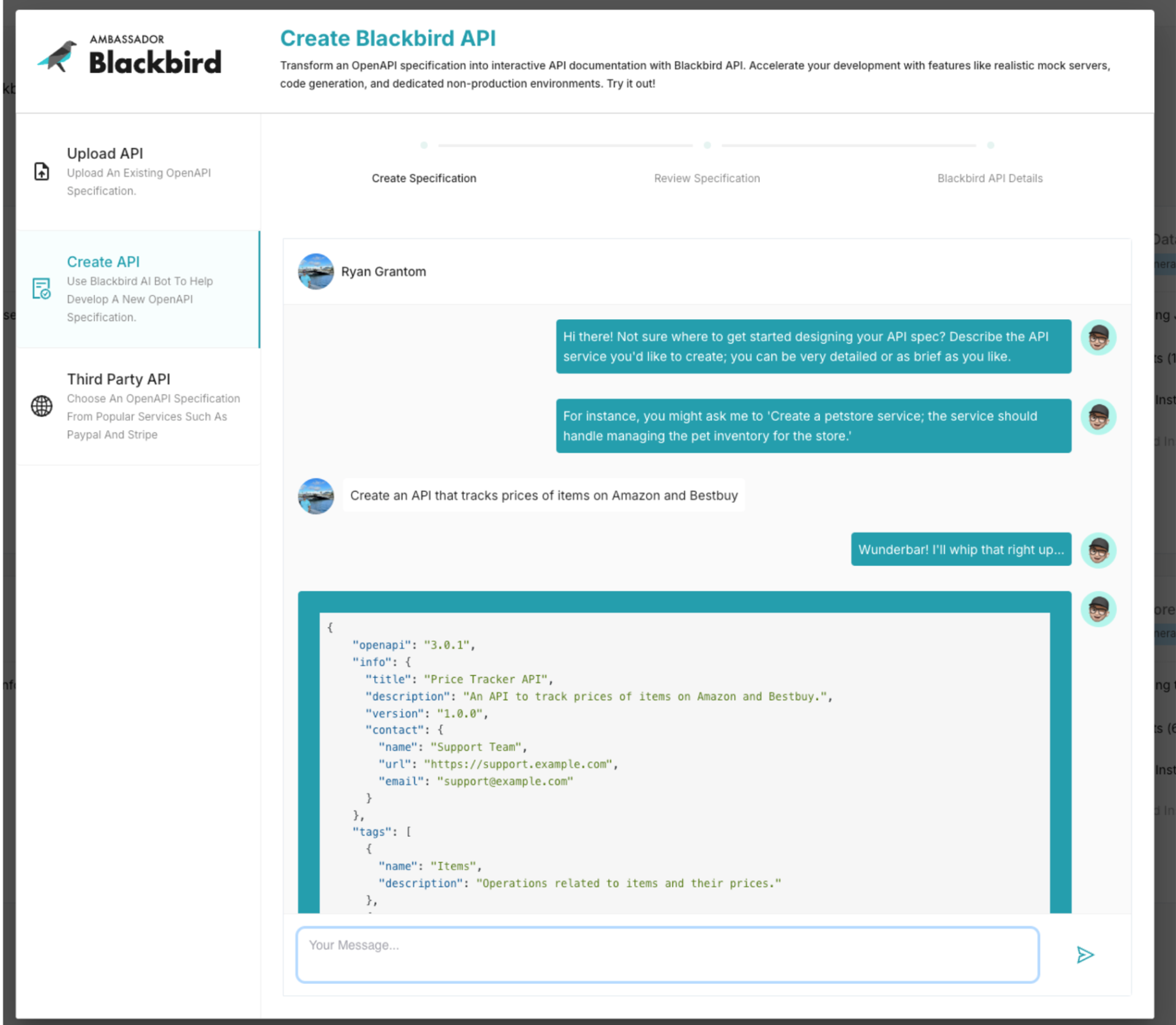Open the Third Party API option
1176x1025 pixels.
click(138, 406)
